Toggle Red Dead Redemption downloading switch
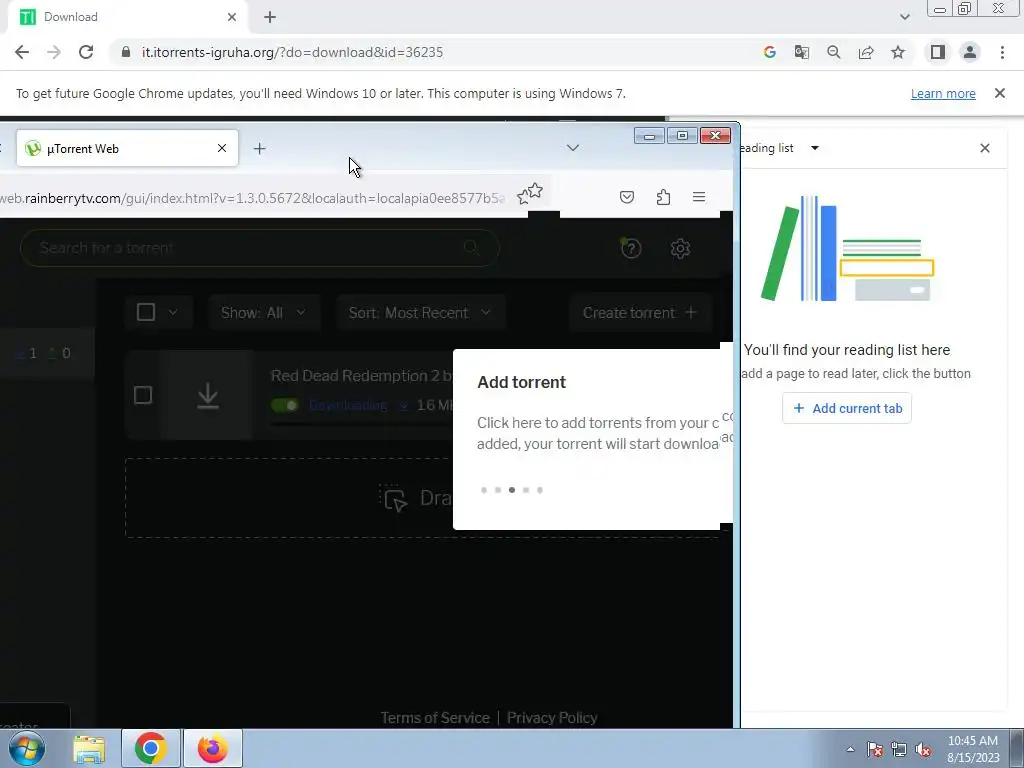This screenshot has width=1024, height=768. pos(285,406)
